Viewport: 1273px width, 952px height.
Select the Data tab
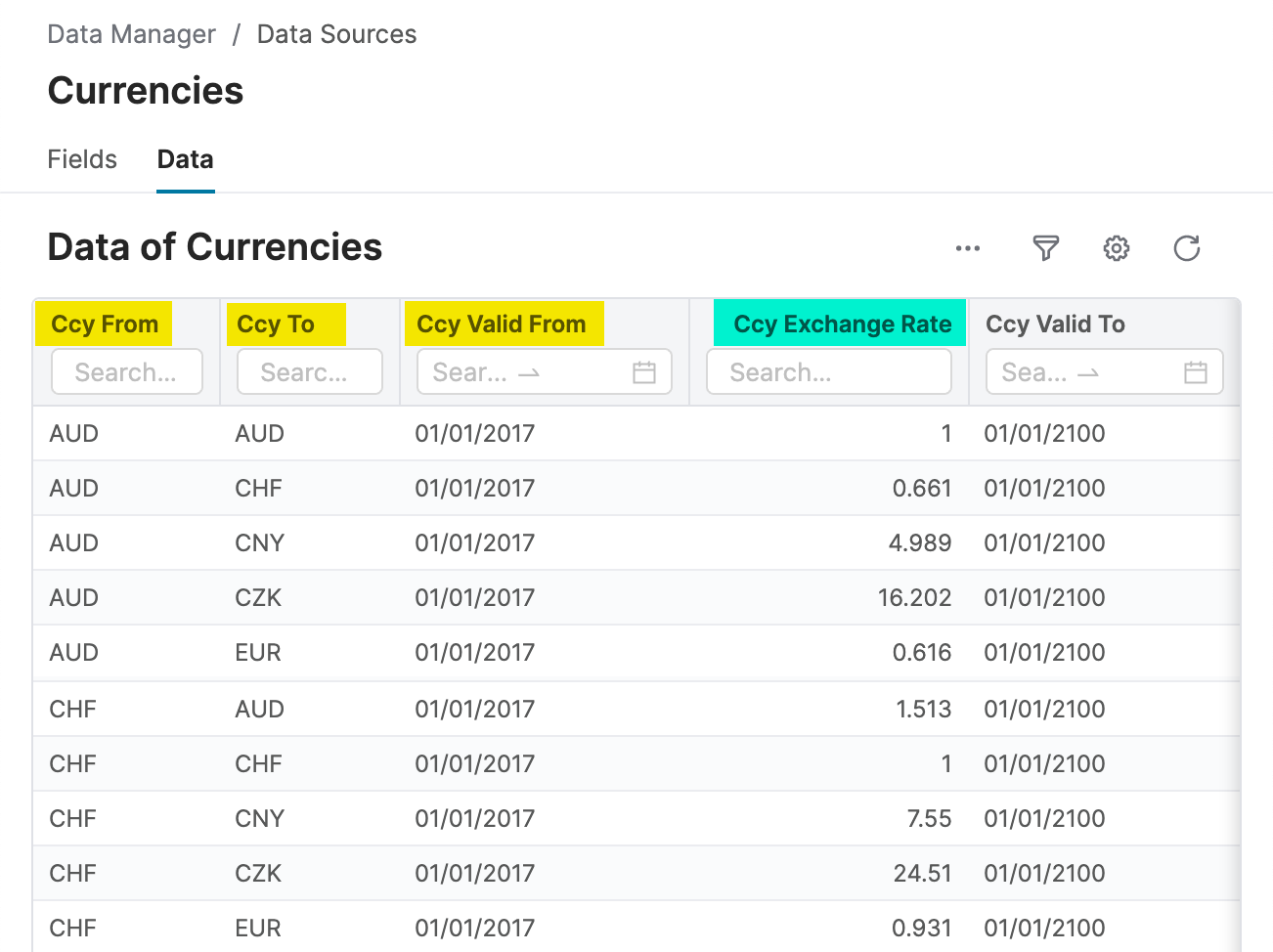click(x=185, y=159)
